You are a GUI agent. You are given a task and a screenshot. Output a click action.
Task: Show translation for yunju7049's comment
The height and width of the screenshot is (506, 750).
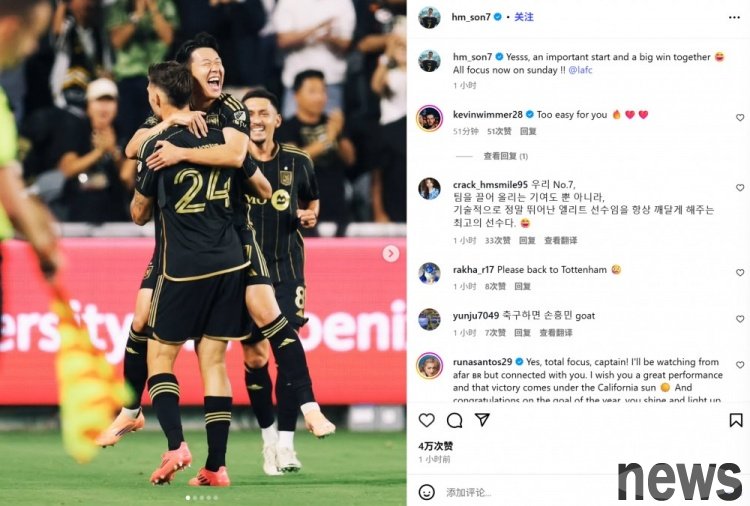[x=555, y=332]
